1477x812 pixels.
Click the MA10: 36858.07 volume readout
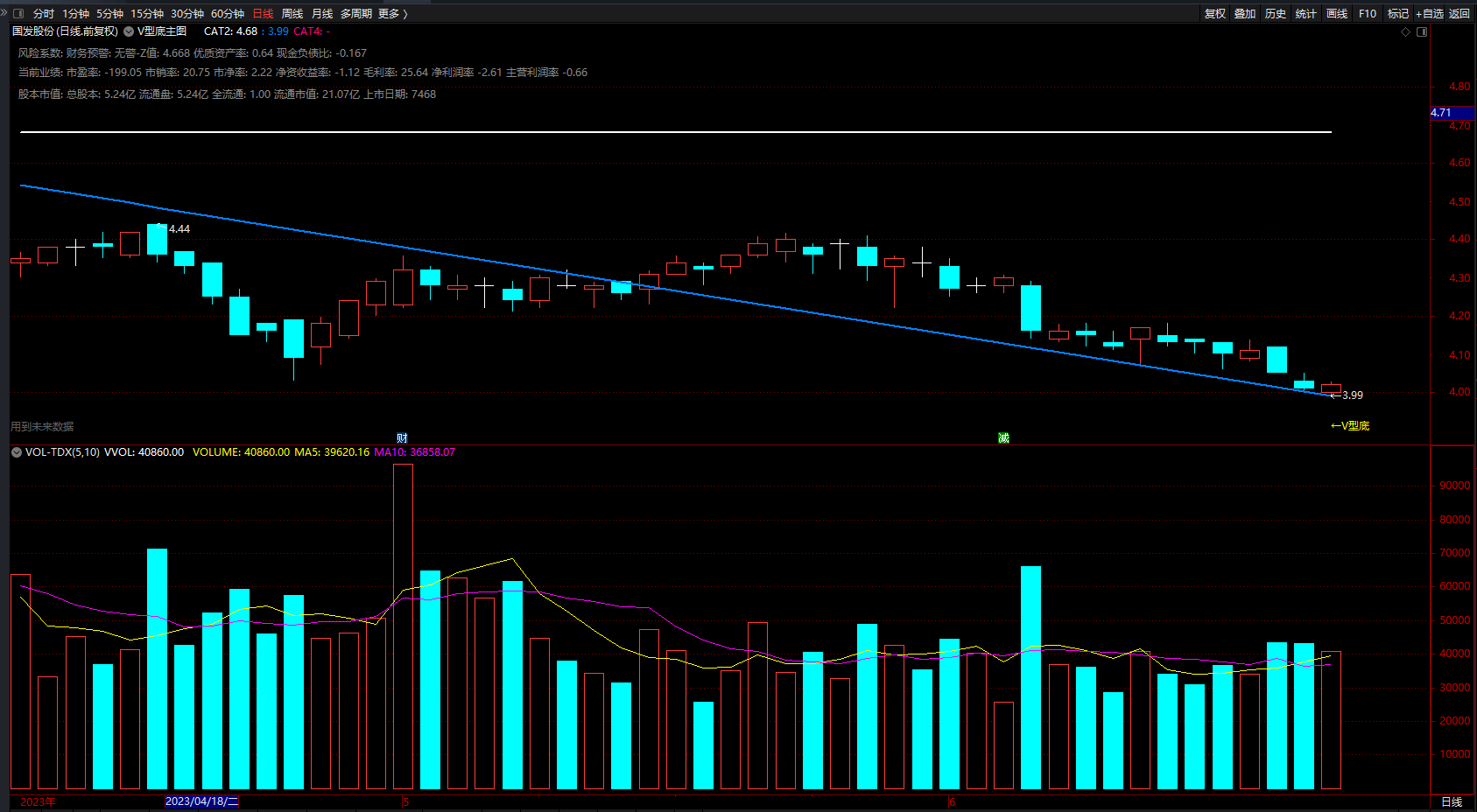tap(414, 452)
